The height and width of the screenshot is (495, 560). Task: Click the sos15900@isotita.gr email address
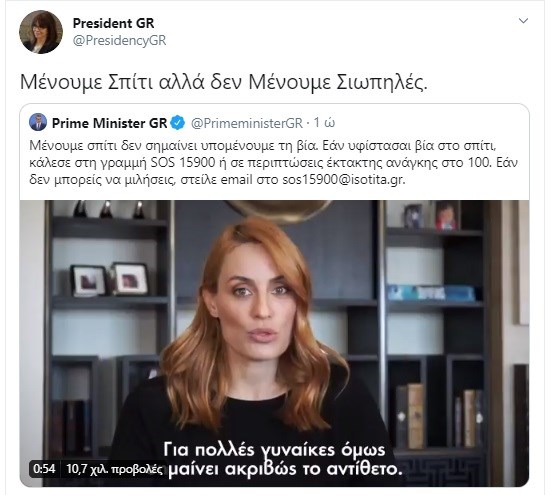tap(343, 179)
